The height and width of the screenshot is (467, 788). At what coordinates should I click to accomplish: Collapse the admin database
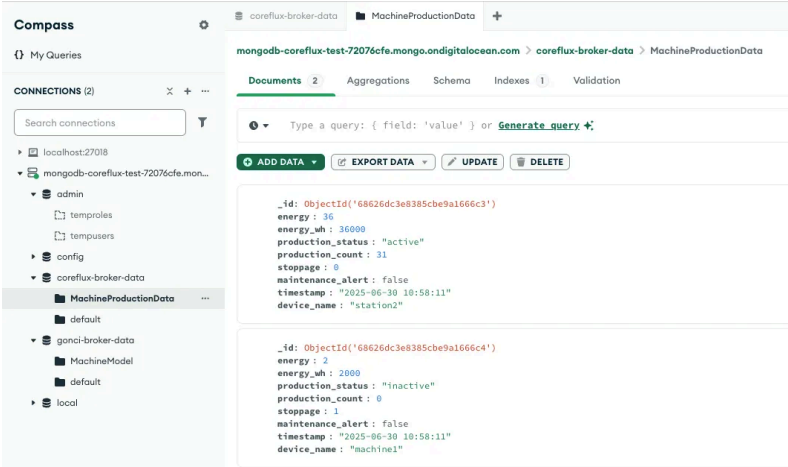[33, 194]
